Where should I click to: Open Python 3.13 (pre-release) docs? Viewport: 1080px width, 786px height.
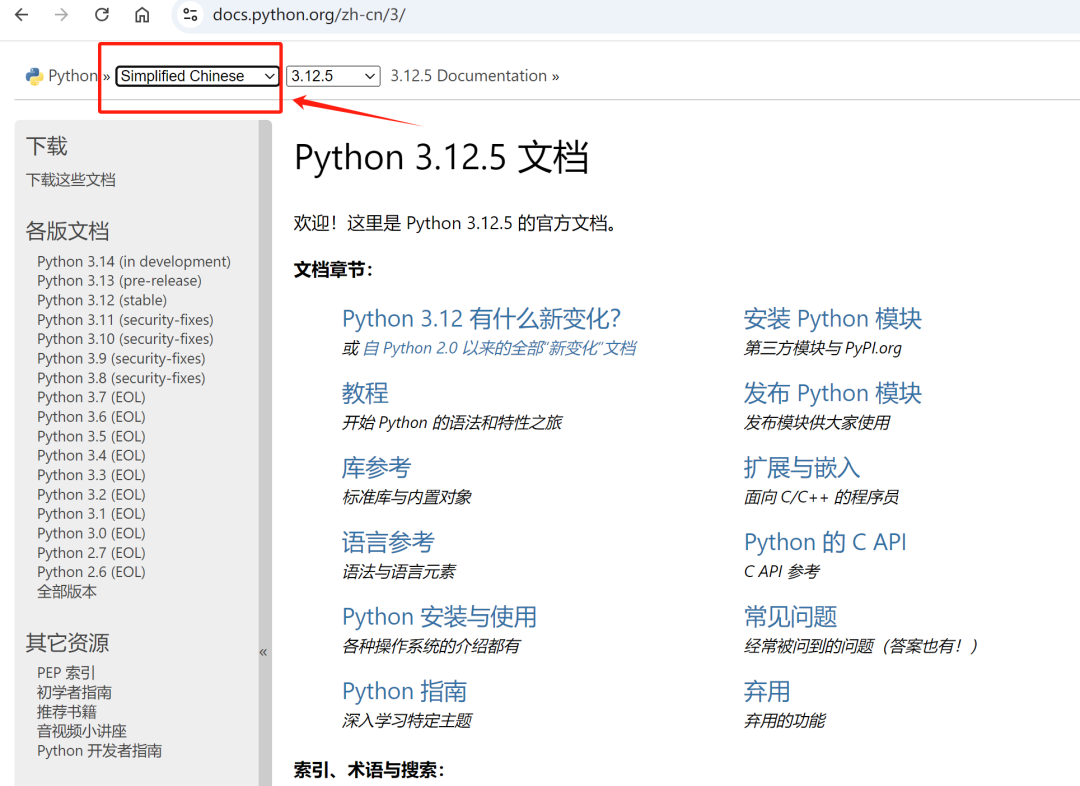119,281
